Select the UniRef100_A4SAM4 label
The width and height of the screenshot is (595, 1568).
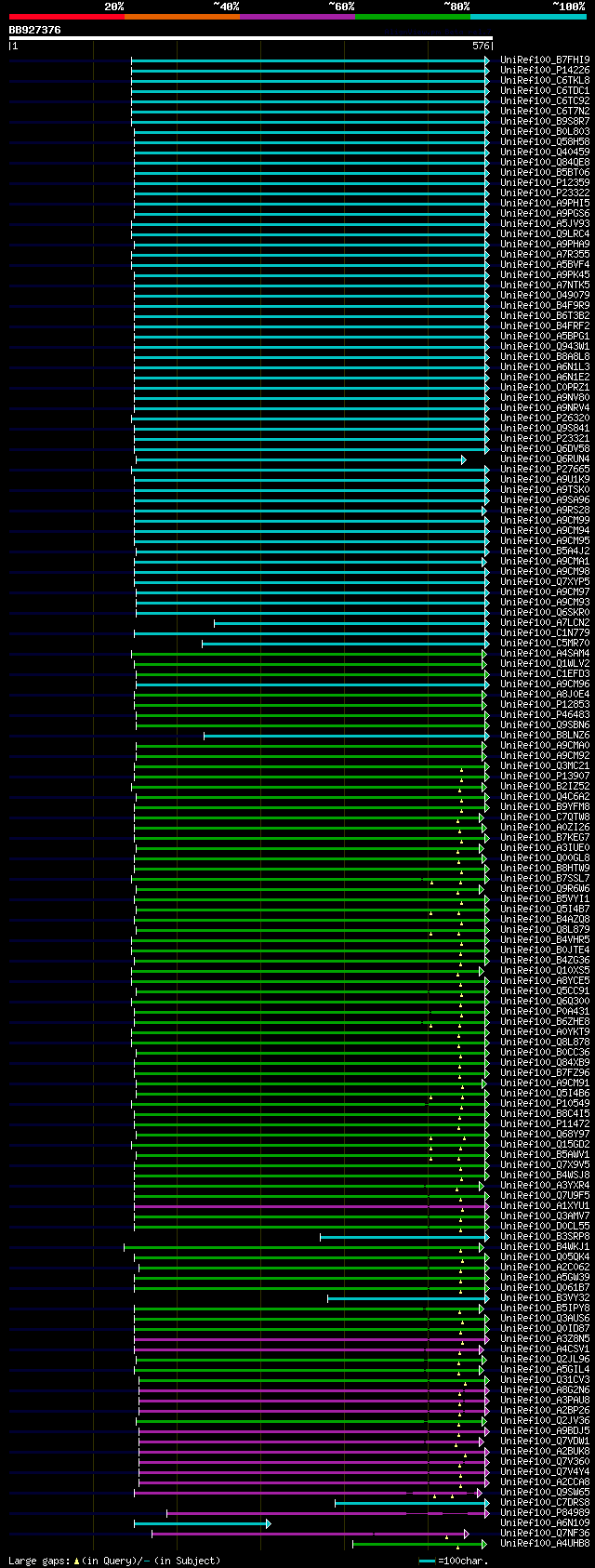[545, 653]
